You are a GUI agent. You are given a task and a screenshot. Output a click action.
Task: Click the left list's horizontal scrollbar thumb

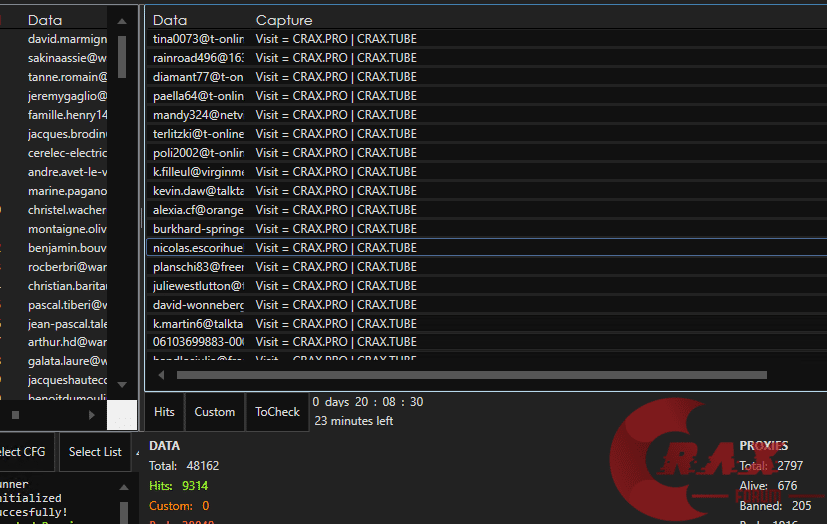pyautogui.click(x=15, y=415)
